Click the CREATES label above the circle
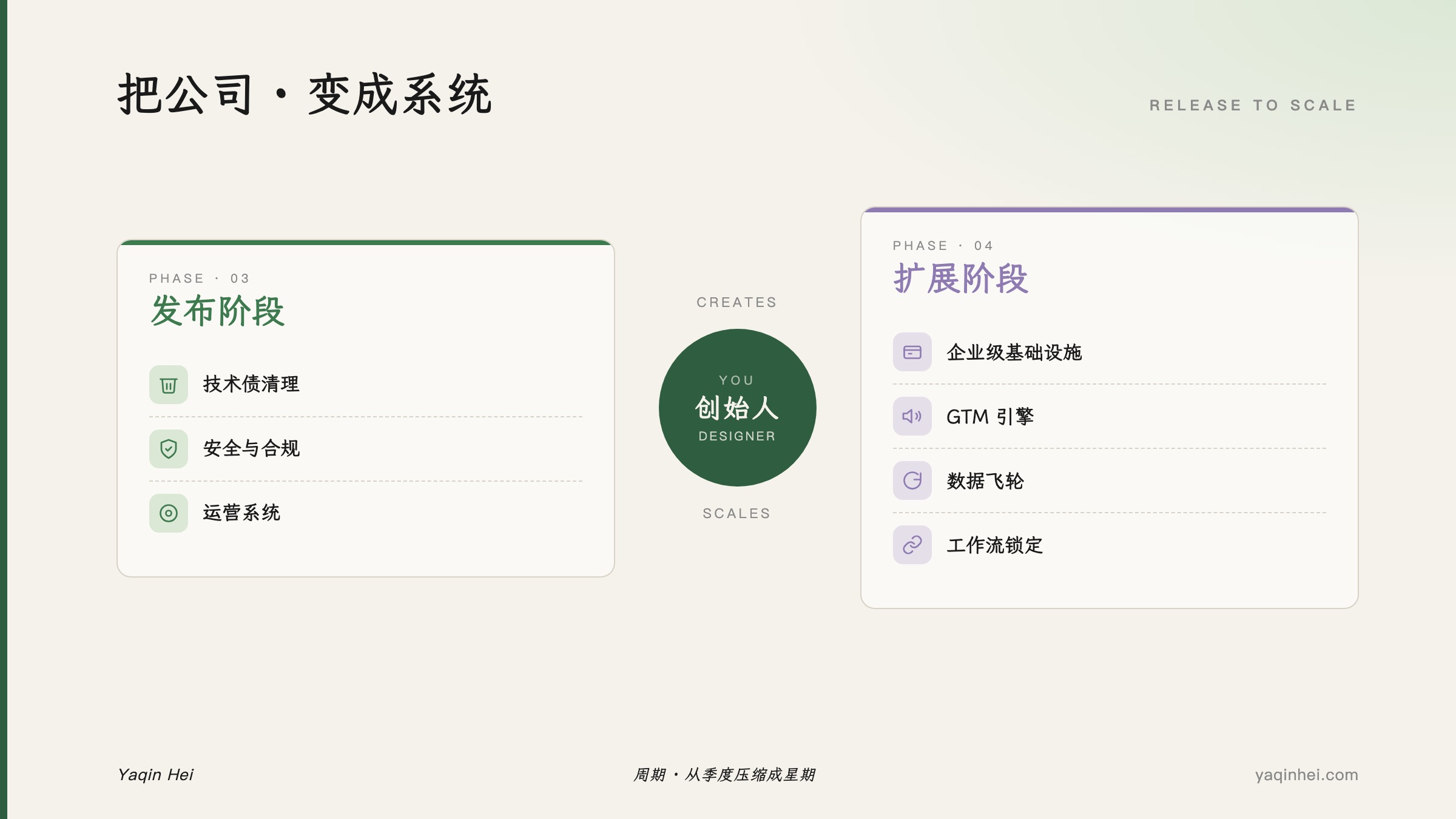This screenshot has width=1456, height=819. (x=737, y=302)
